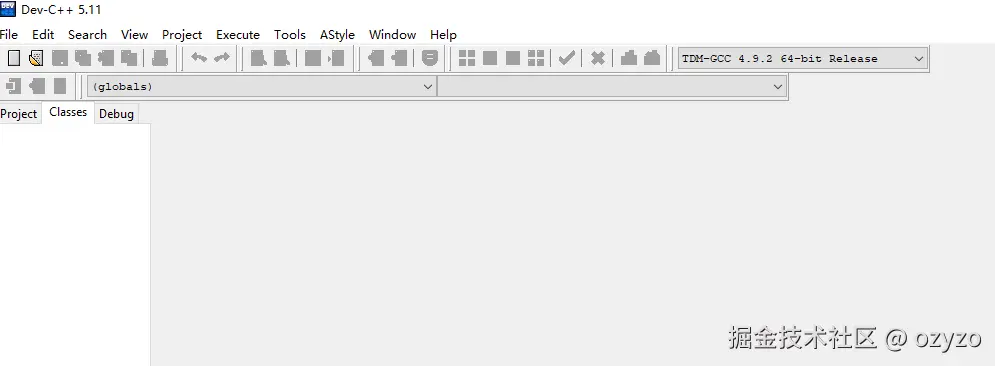
Task: Click the third icon in the second toolbar row
Action: (60, 86)
